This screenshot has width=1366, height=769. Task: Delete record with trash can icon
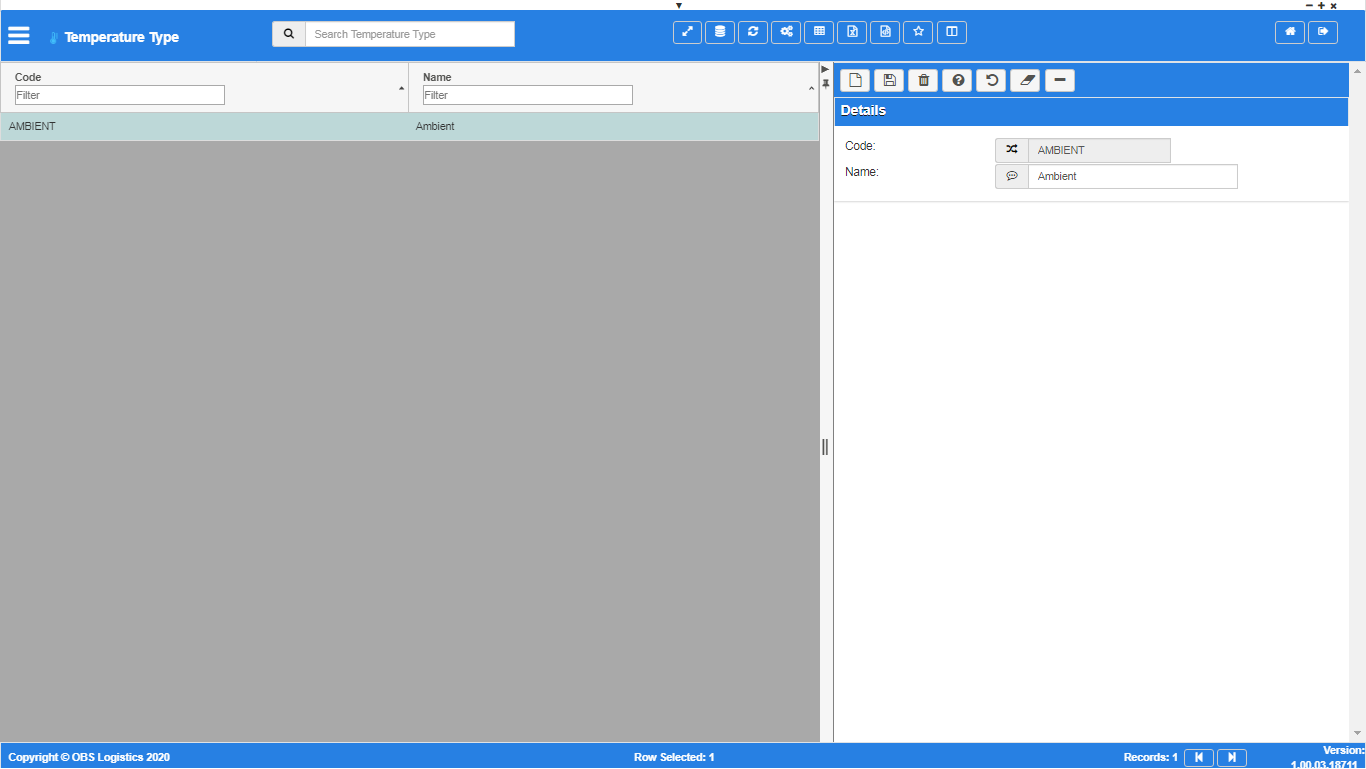click(x=923, y=80)
